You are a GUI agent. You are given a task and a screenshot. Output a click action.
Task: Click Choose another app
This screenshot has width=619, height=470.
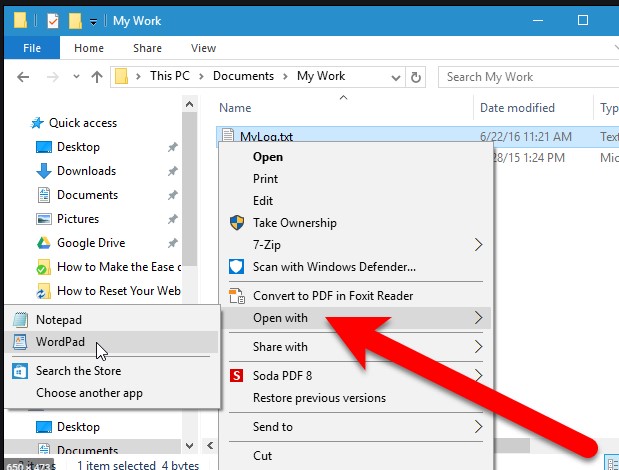point(113,393)
